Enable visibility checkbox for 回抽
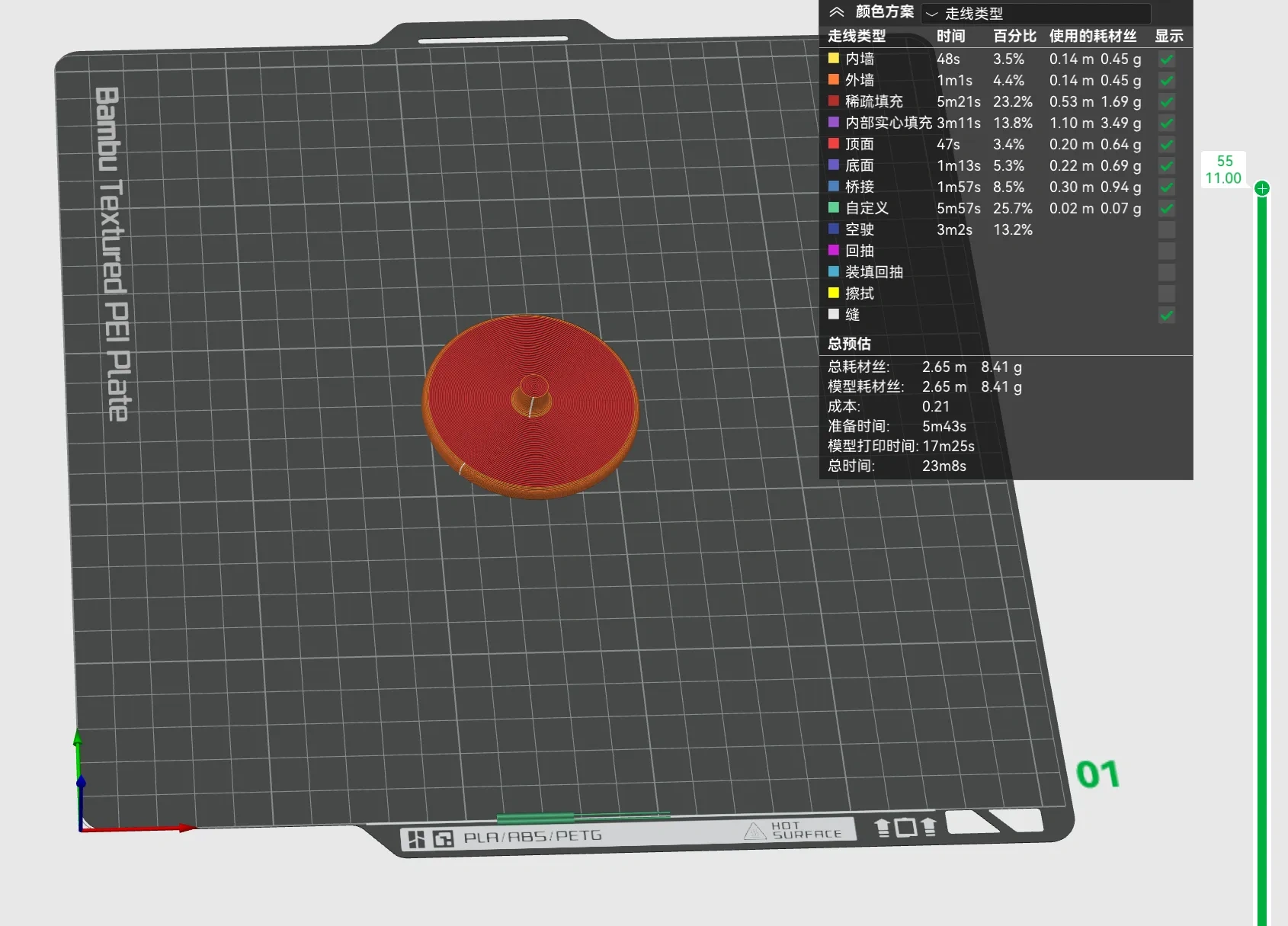The image size is (1288, 926). (1167, 251)
